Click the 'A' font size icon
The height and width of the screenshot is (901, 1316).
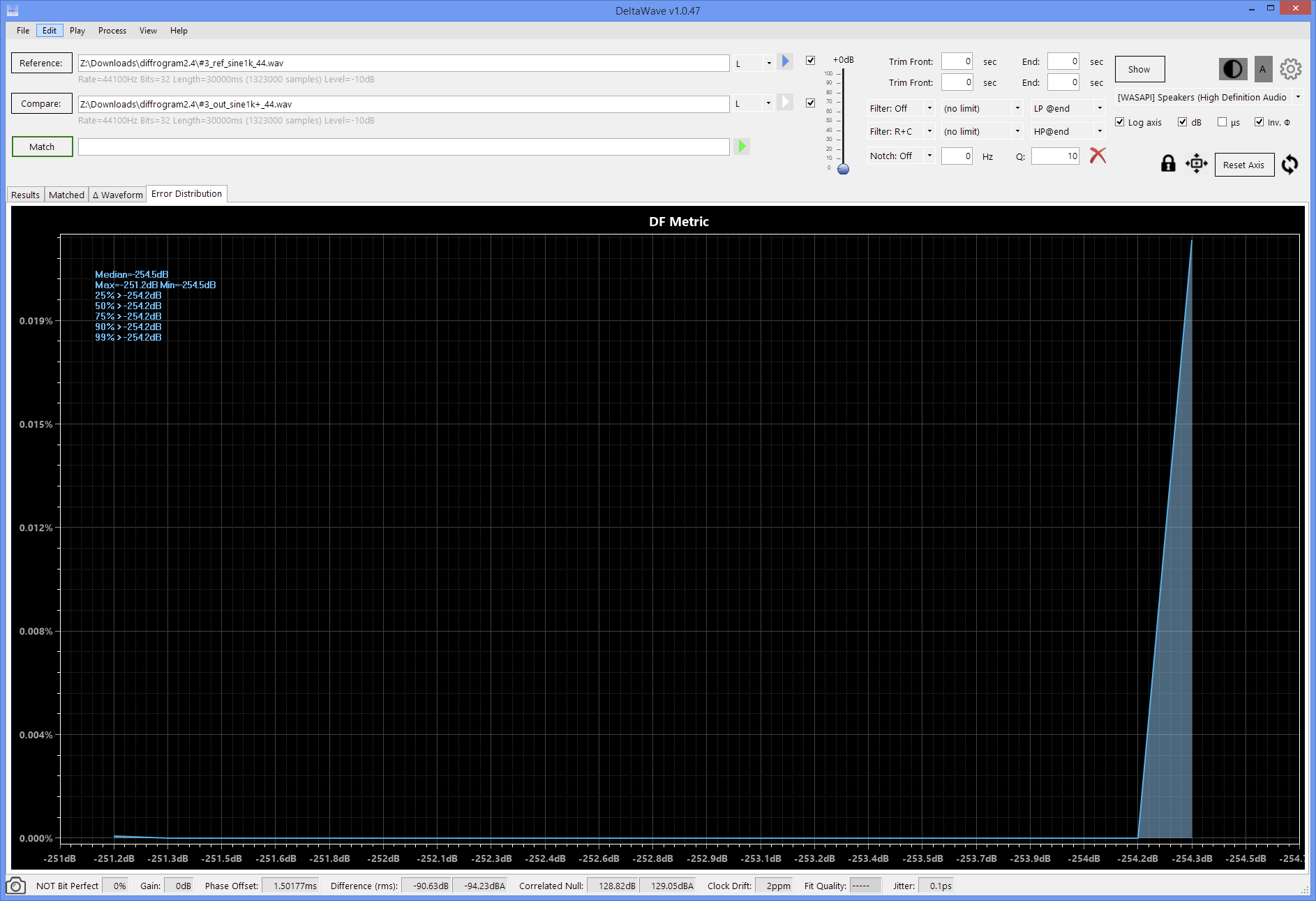pos(1263,69)
